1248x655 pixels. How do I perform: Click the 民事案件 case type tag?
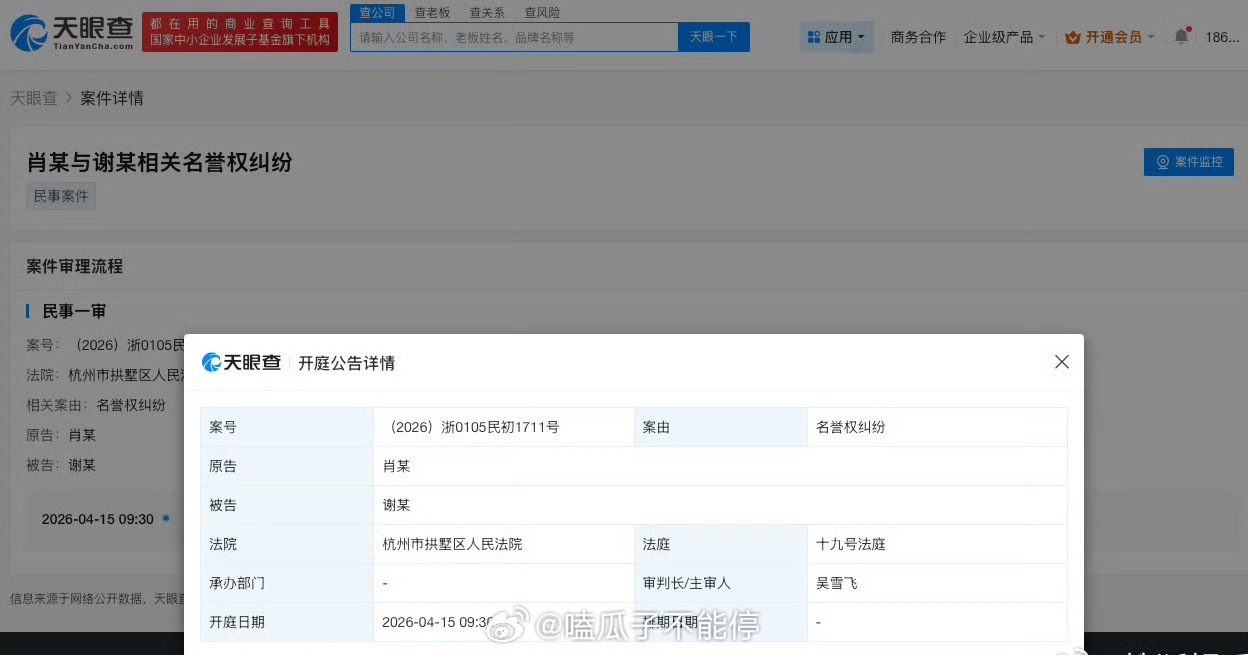tap(60, 196)
